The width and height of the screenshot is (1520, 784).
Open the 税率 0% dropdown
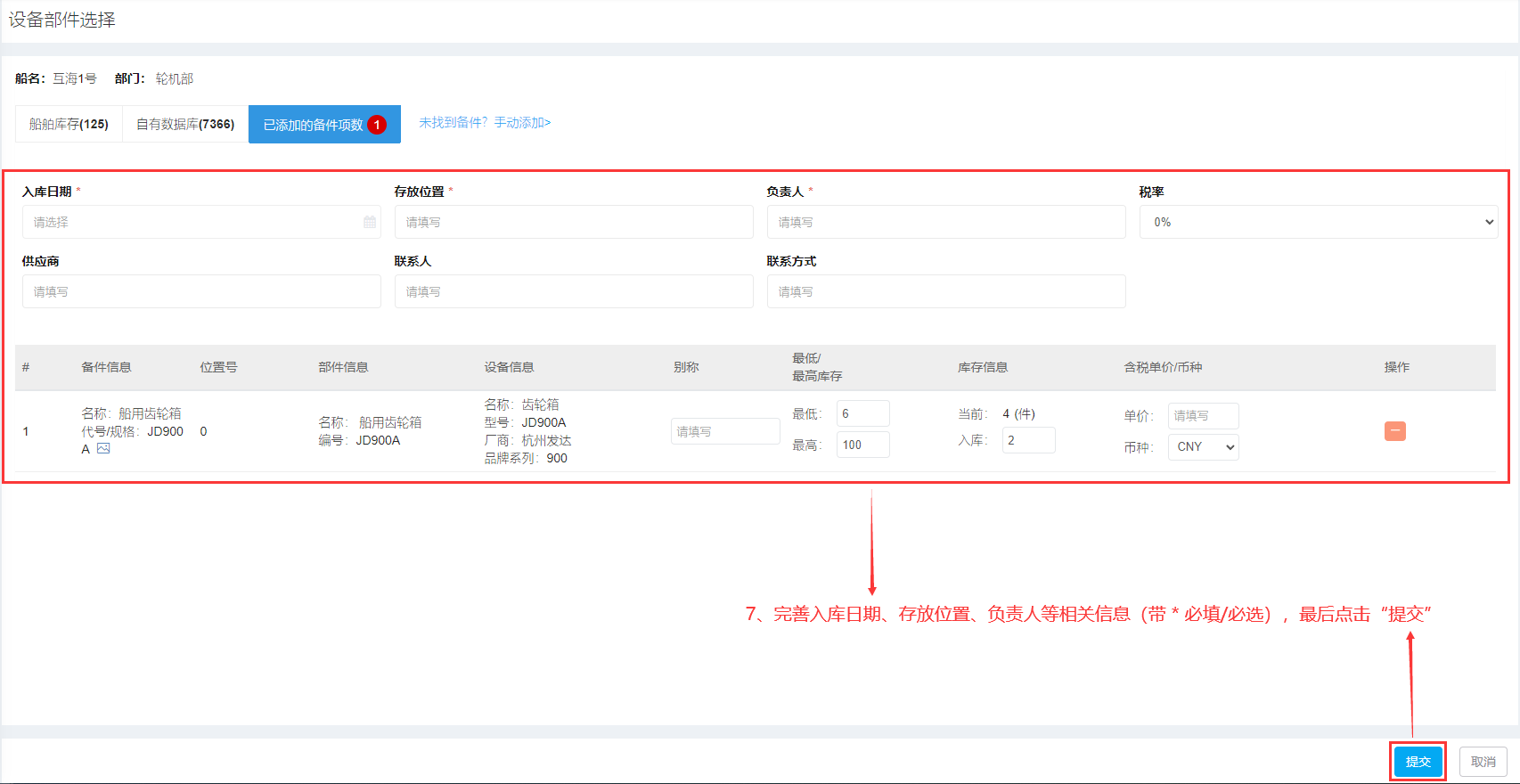1319,222
